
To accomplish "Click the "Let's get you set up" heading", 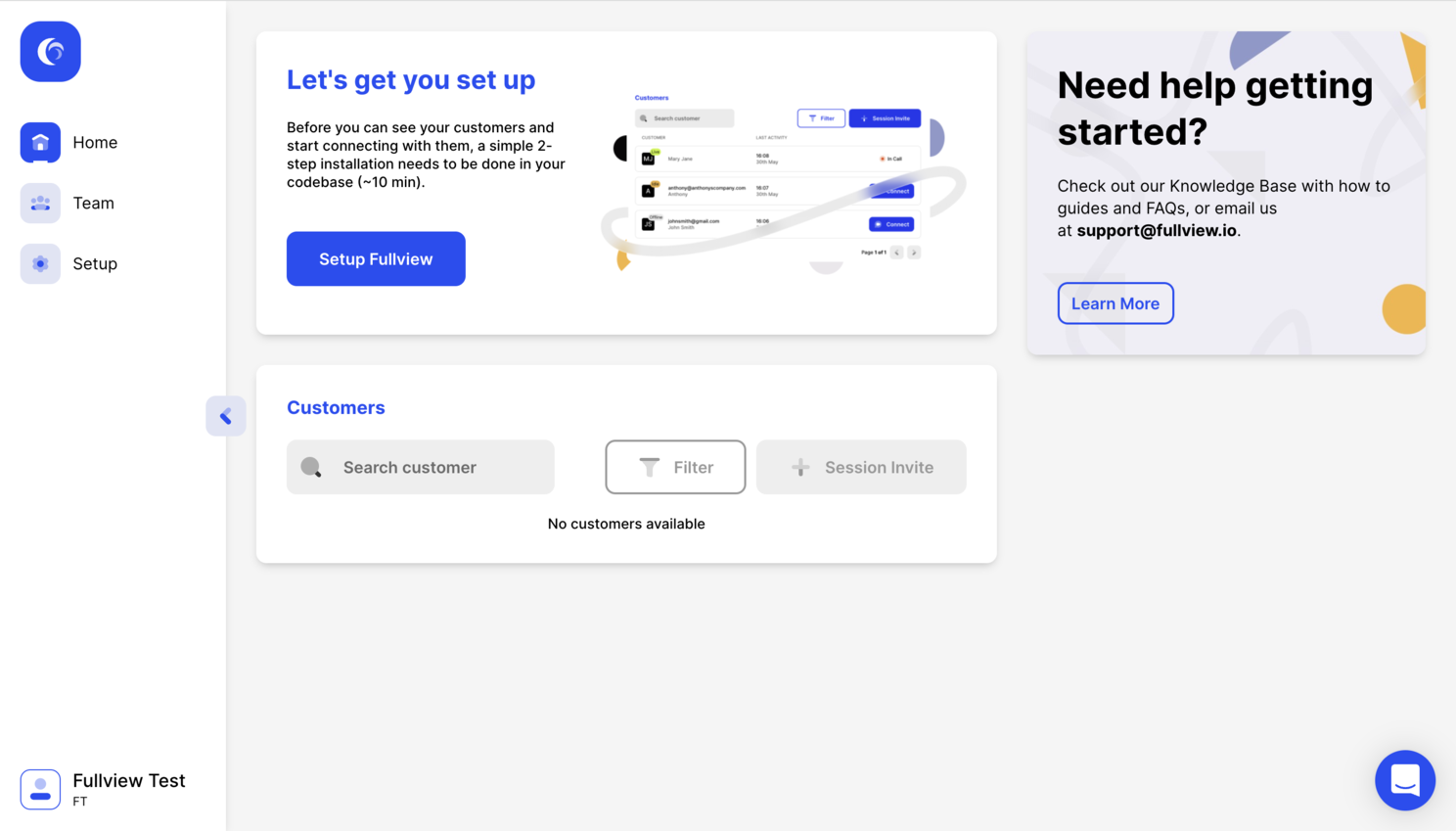I will 411,80.
